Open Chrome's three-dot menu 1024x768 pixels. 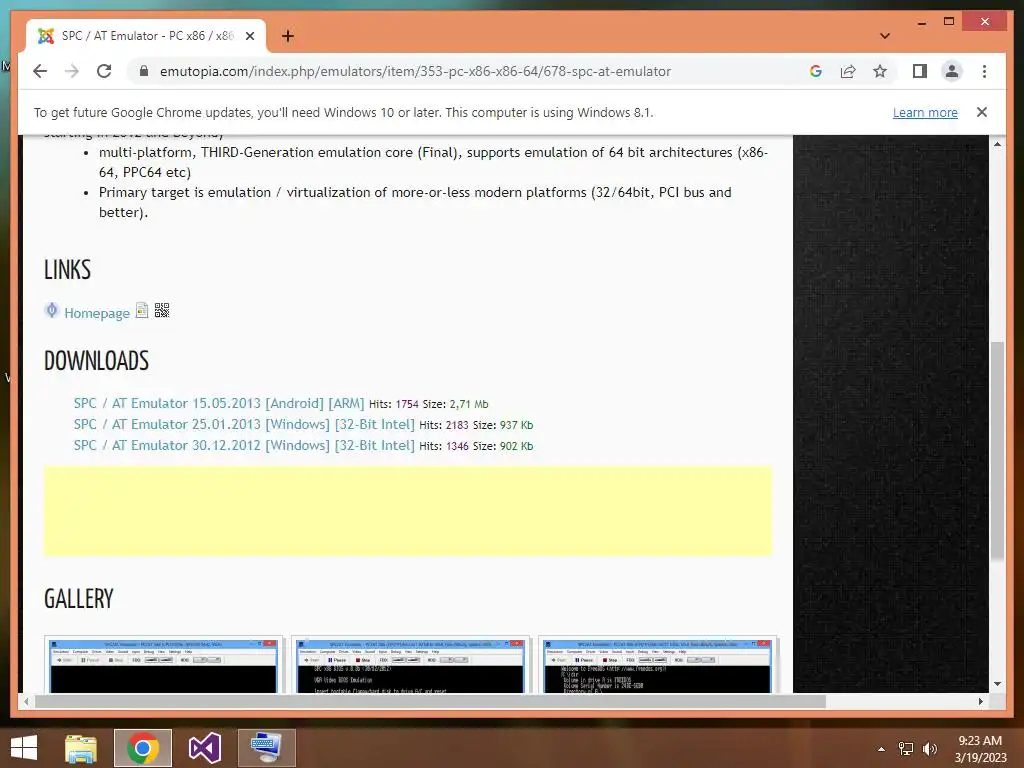[x=984, y=71]
